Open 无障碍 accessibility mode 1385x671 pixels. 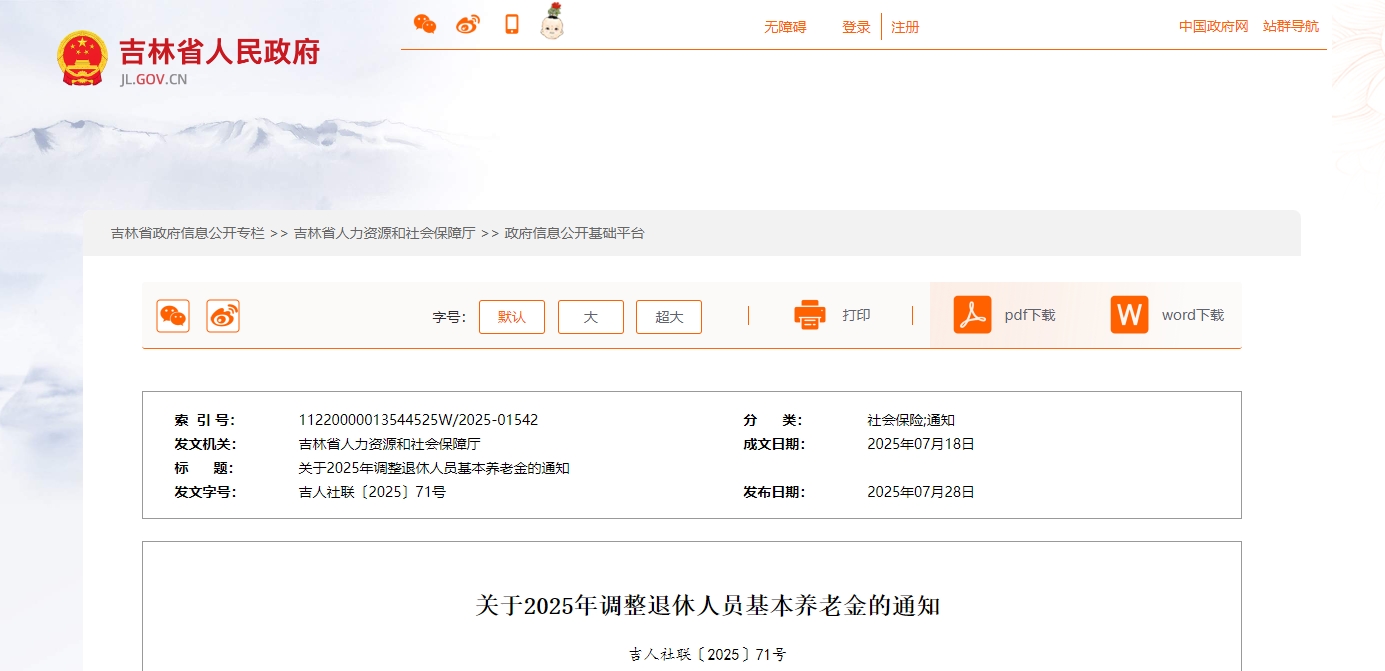pos(784,27)
